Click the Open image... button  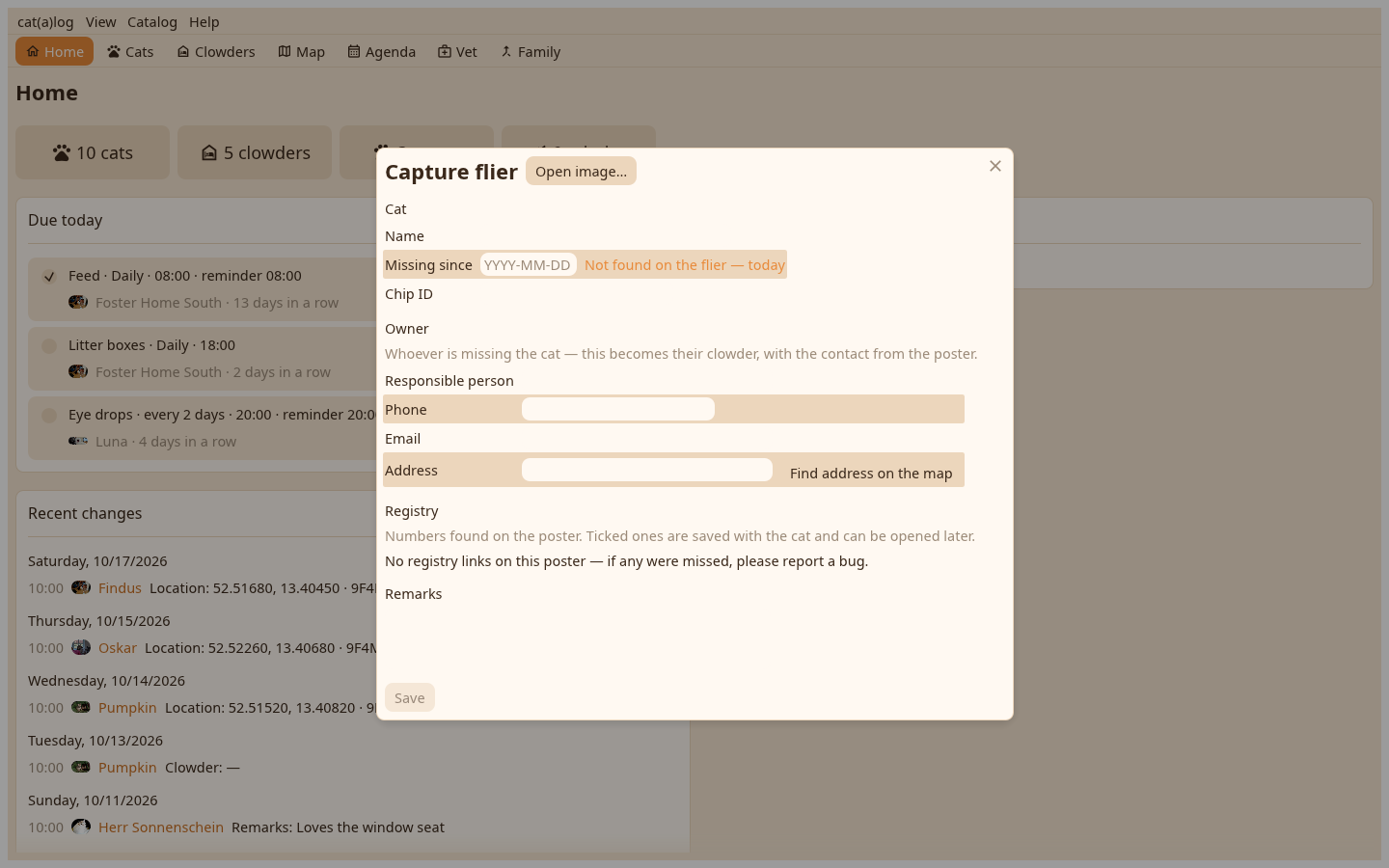click(x=581, y=171)
